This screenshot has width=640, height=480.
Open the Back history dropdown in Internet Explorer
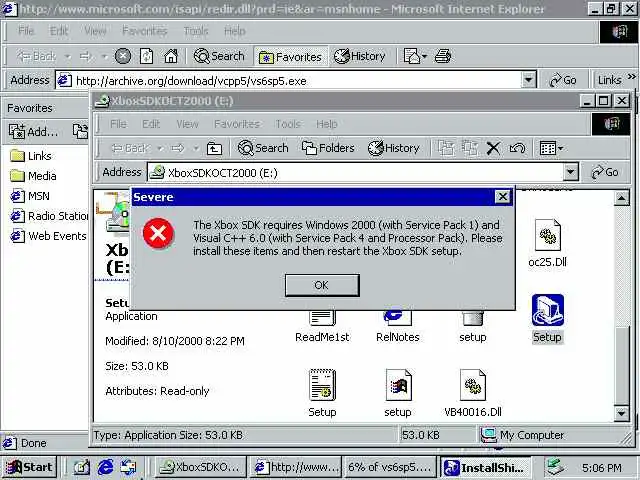click(x=68, y=56)
